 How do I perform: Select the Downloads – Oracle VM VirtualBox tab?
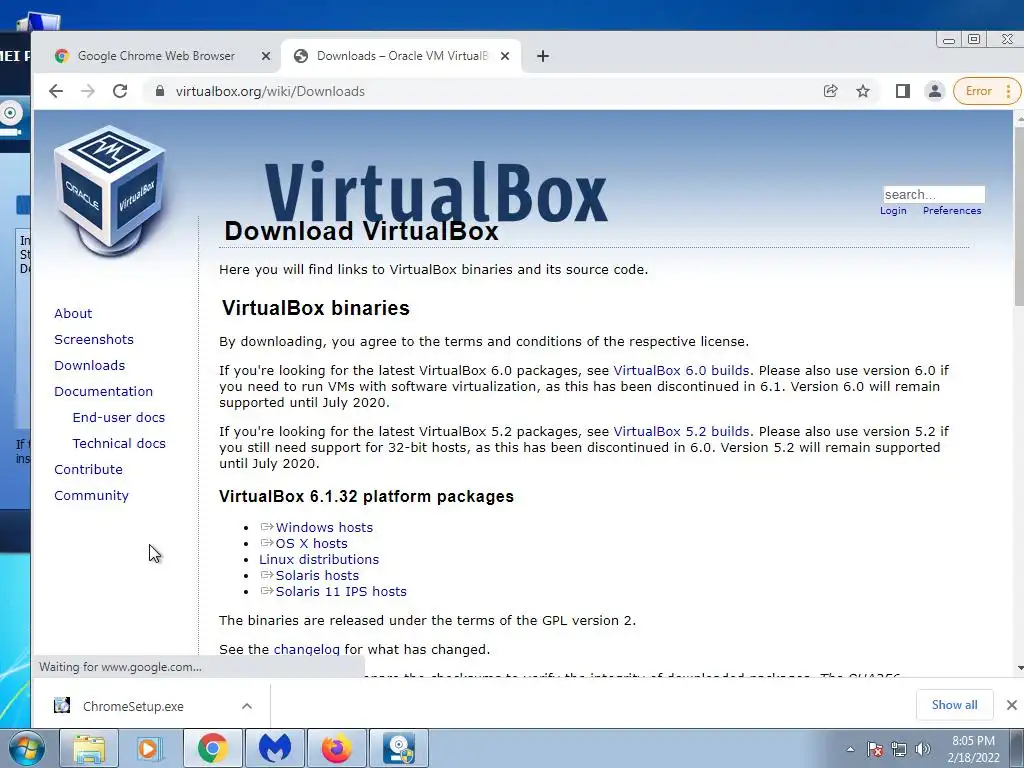[402, 56]
